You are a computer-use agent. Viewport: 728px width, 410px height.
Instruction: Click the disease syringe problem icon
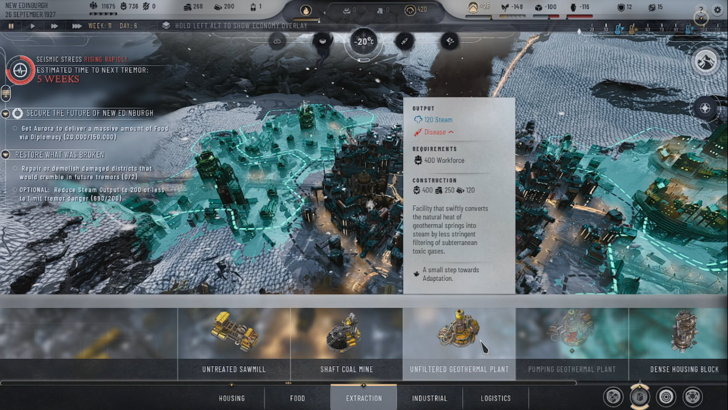(404, 41)
